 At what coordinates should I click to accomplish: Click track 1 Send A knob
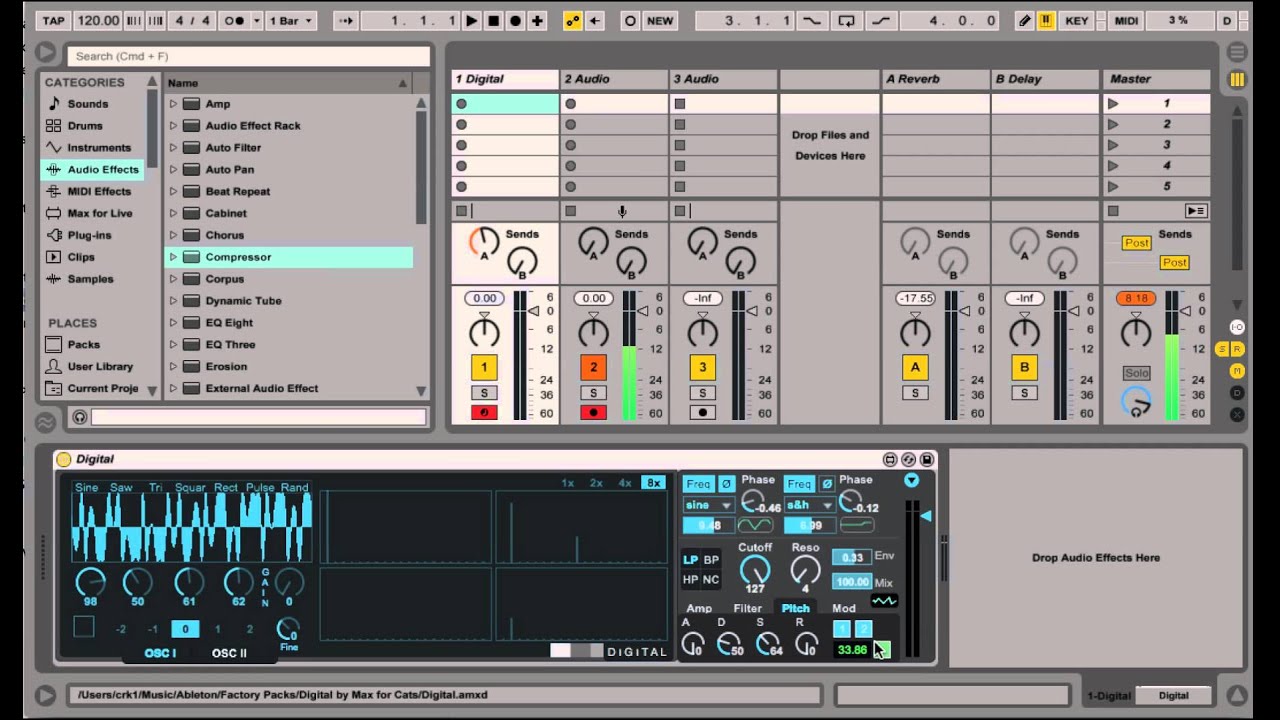(484, 241)
